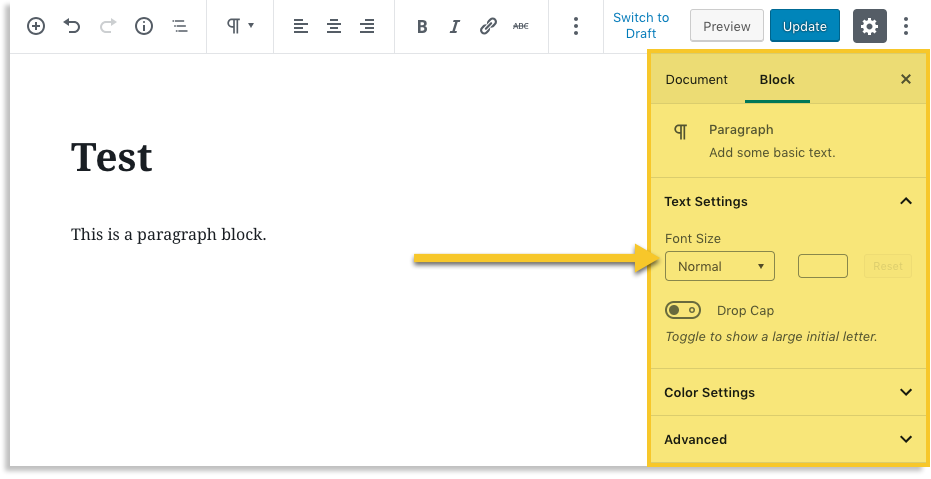Viewport: 931px width, 479px height.
Task: Expand the Advanced section
Action: tap(788, 439)
